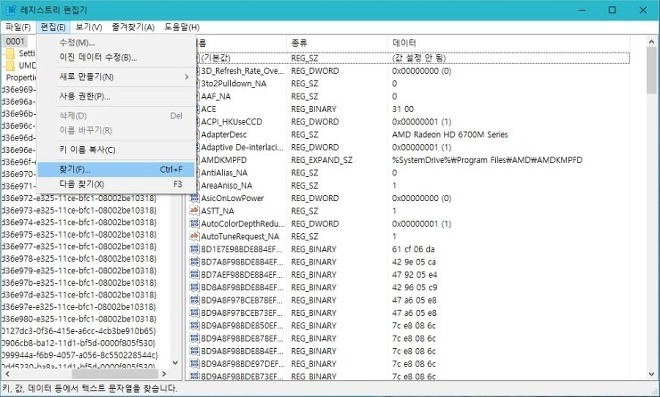This screenshot has width=660, height=397.
Task: Select tree key d36e972-e325-11ce-bfc1-08002be10318
Action: click(79, 198)
